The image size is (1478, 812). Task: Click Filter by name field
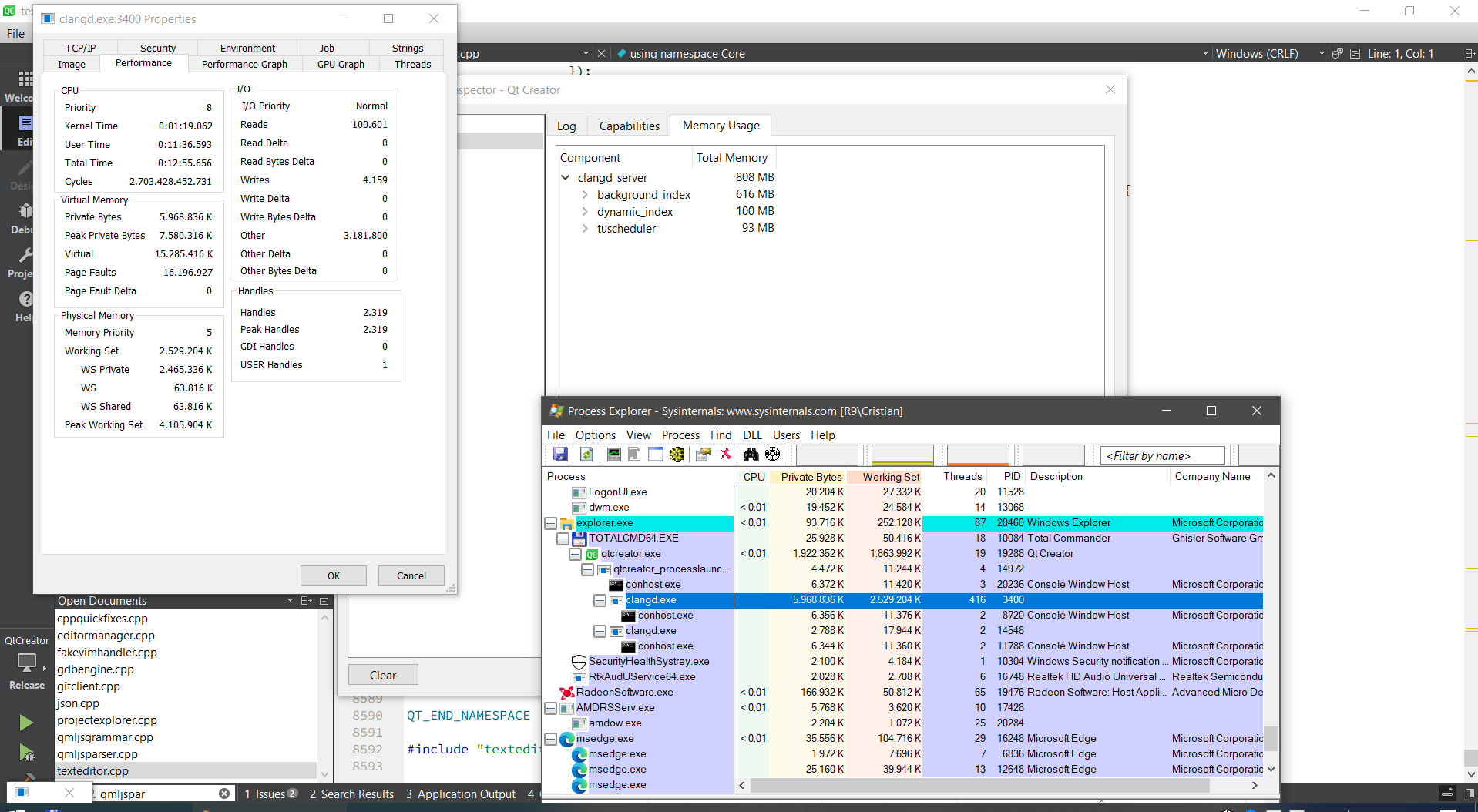coord(1163,455)
